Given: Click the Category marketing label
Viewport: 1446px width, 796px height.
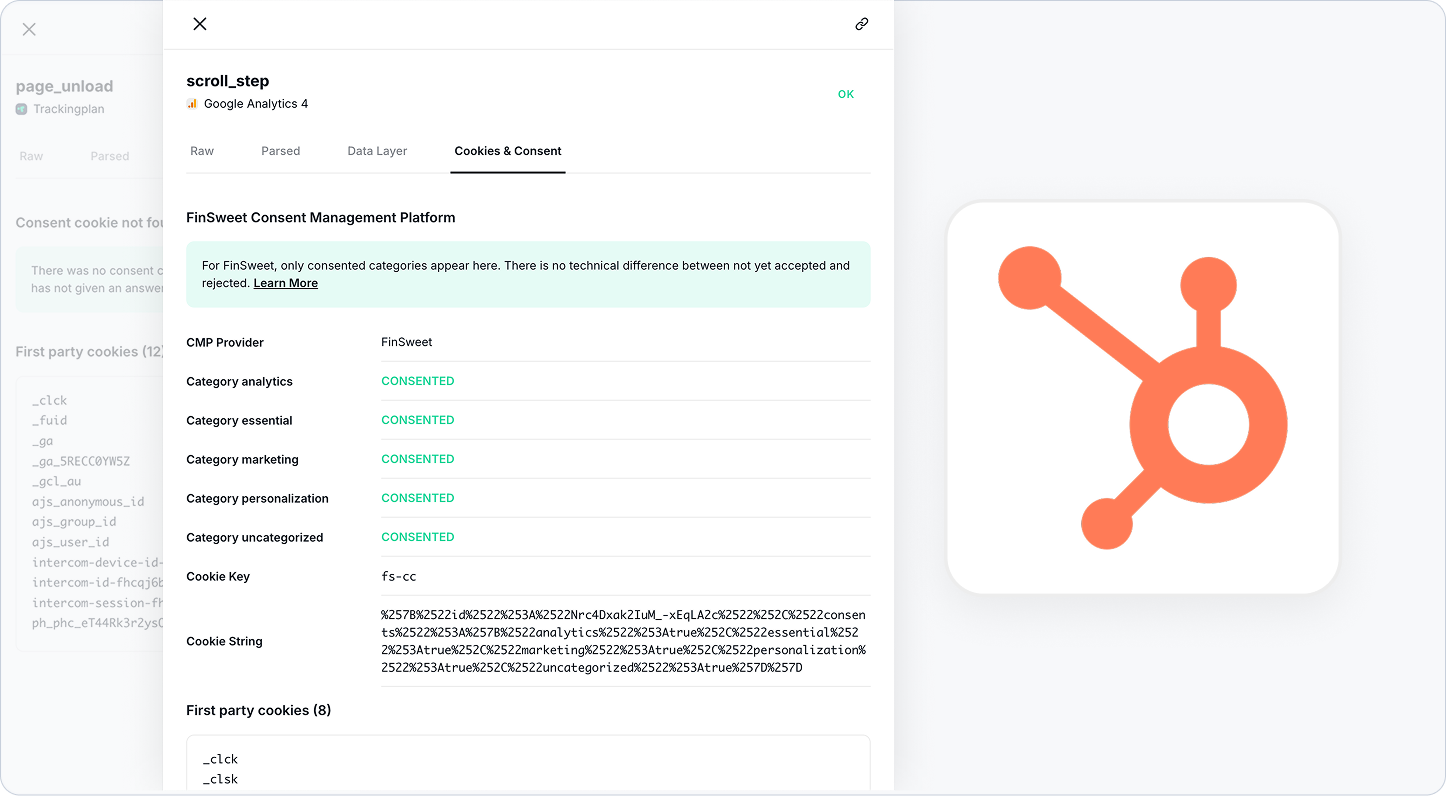Looking at the screenshot, I should [243, 459].
